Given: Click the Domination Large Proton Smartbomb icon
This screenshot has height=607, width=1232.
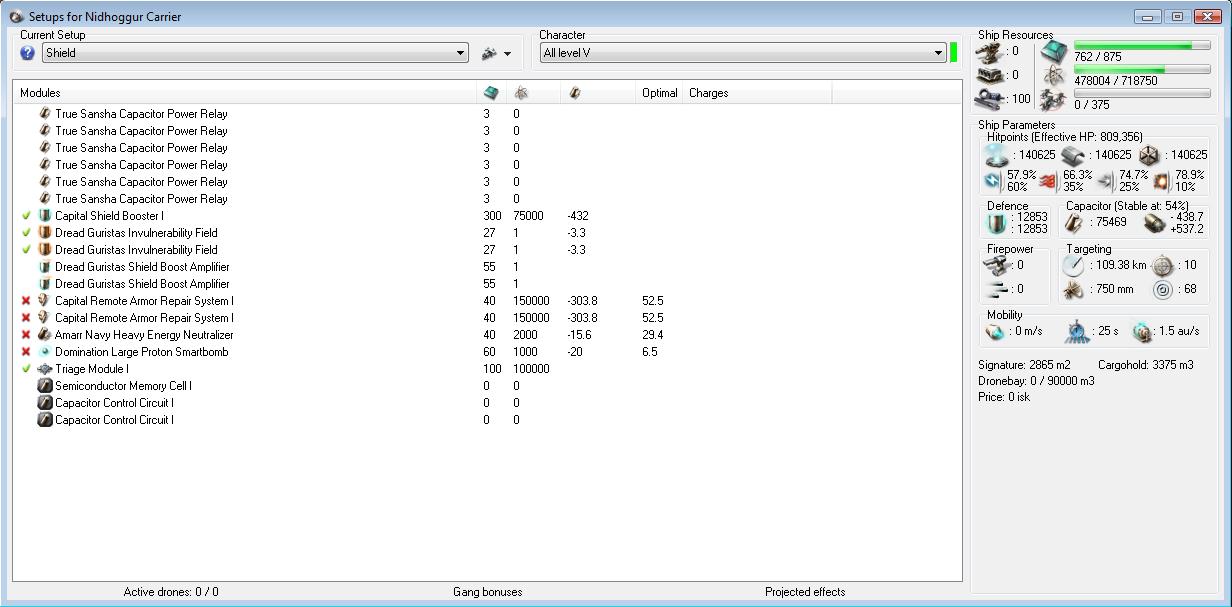Looking at the screenshot, I should [45, 352].
